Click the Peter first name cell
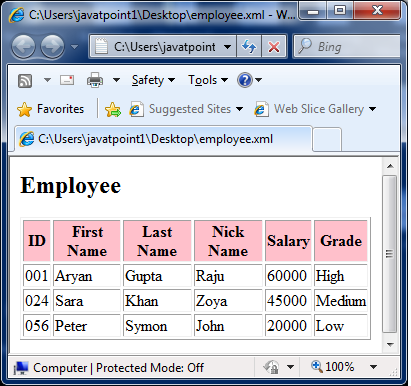 pos(87,326)
